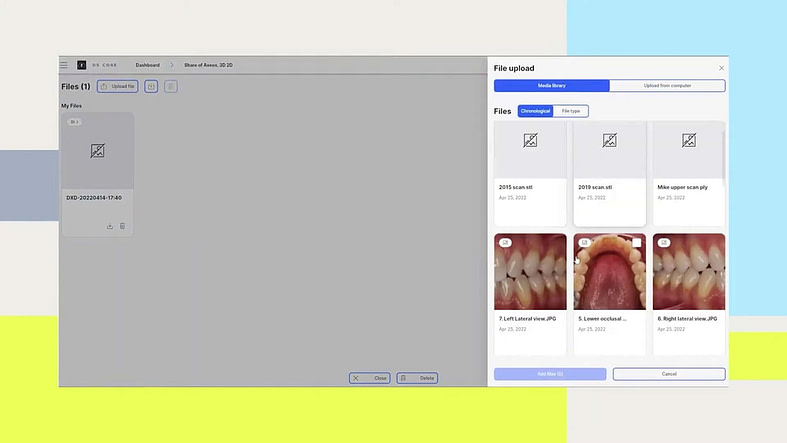Go to Dashboard breadcrumb link
This screenshot has height=443, width=787.
148,65
